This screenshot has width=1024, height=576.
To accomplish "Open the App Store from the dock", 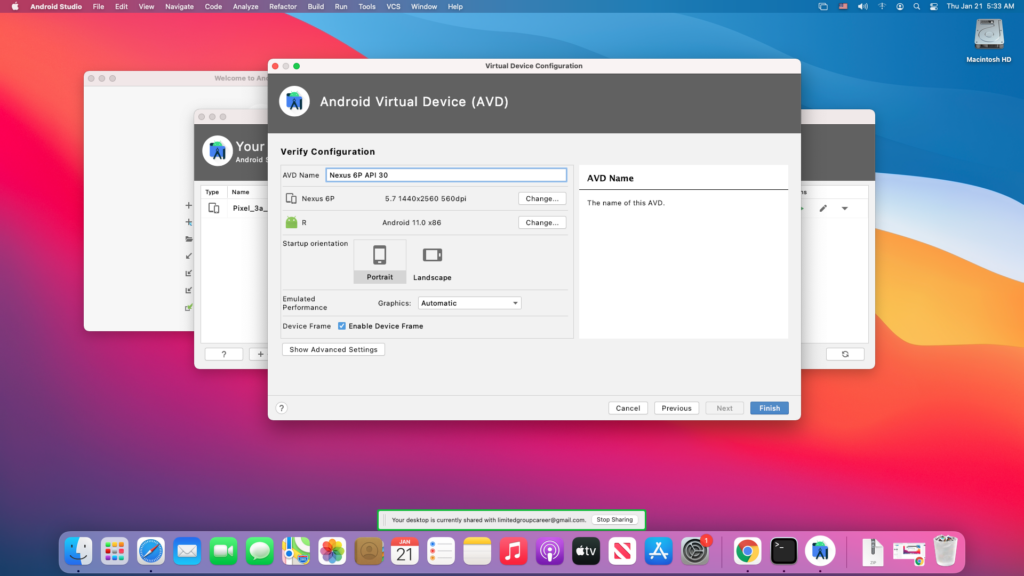I will [x=658, y=551].
